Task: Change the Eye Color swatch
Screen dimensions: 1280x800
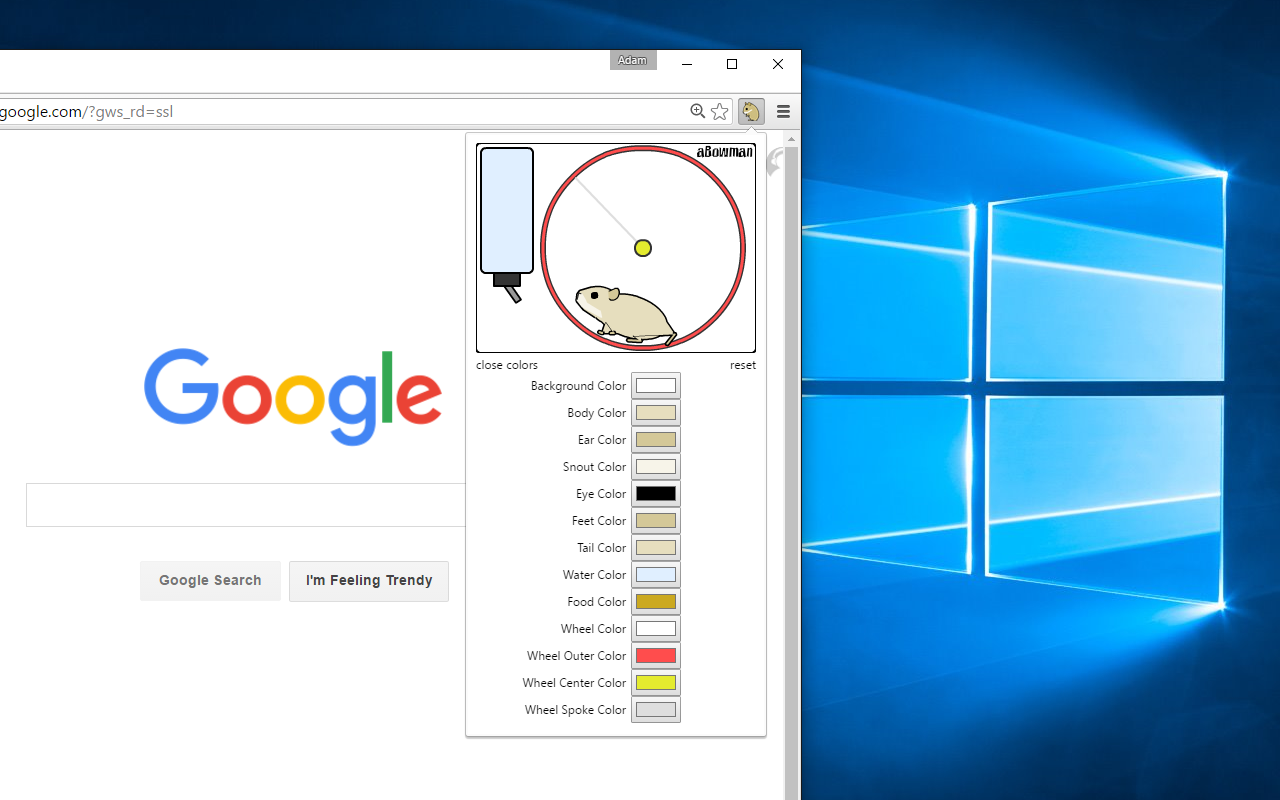Action: tap(656, 494)
